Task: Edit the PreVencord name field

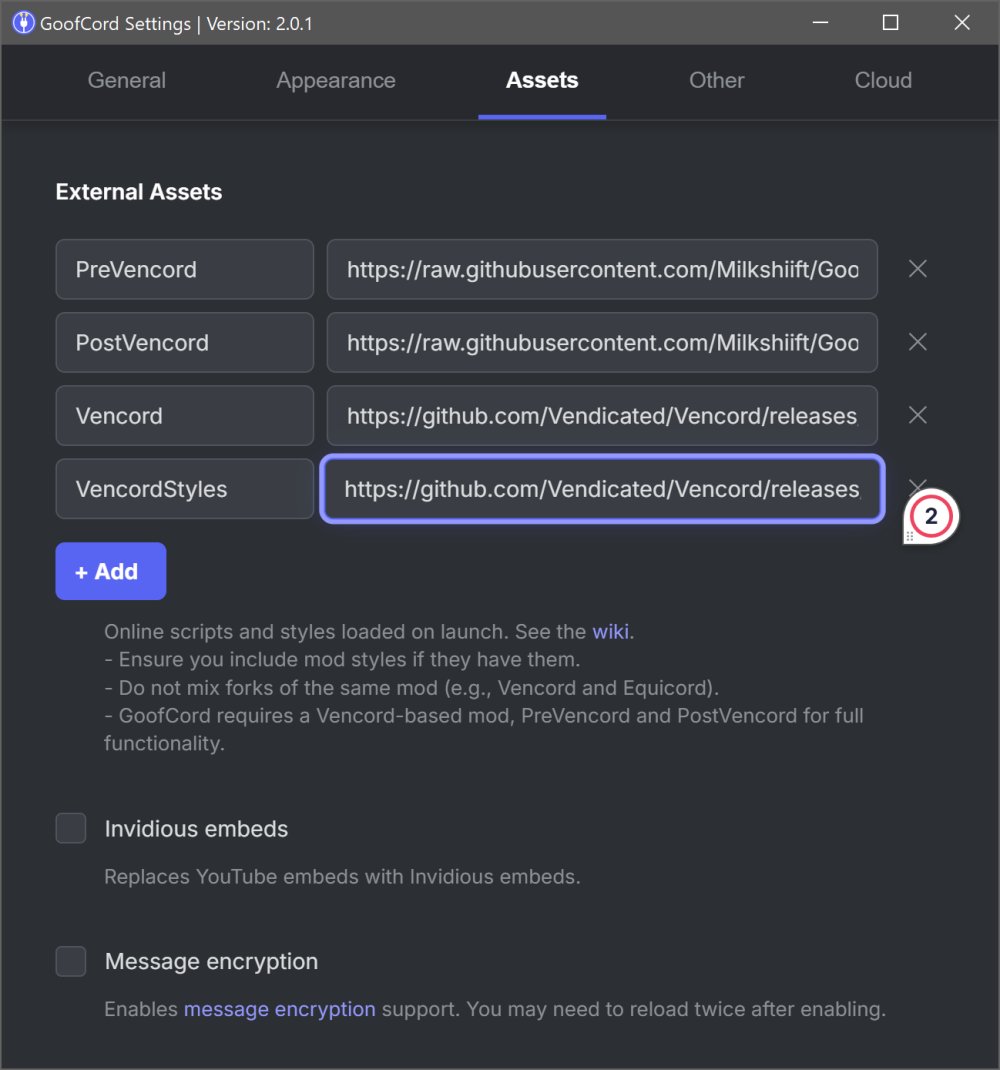Action: [185, 269]
